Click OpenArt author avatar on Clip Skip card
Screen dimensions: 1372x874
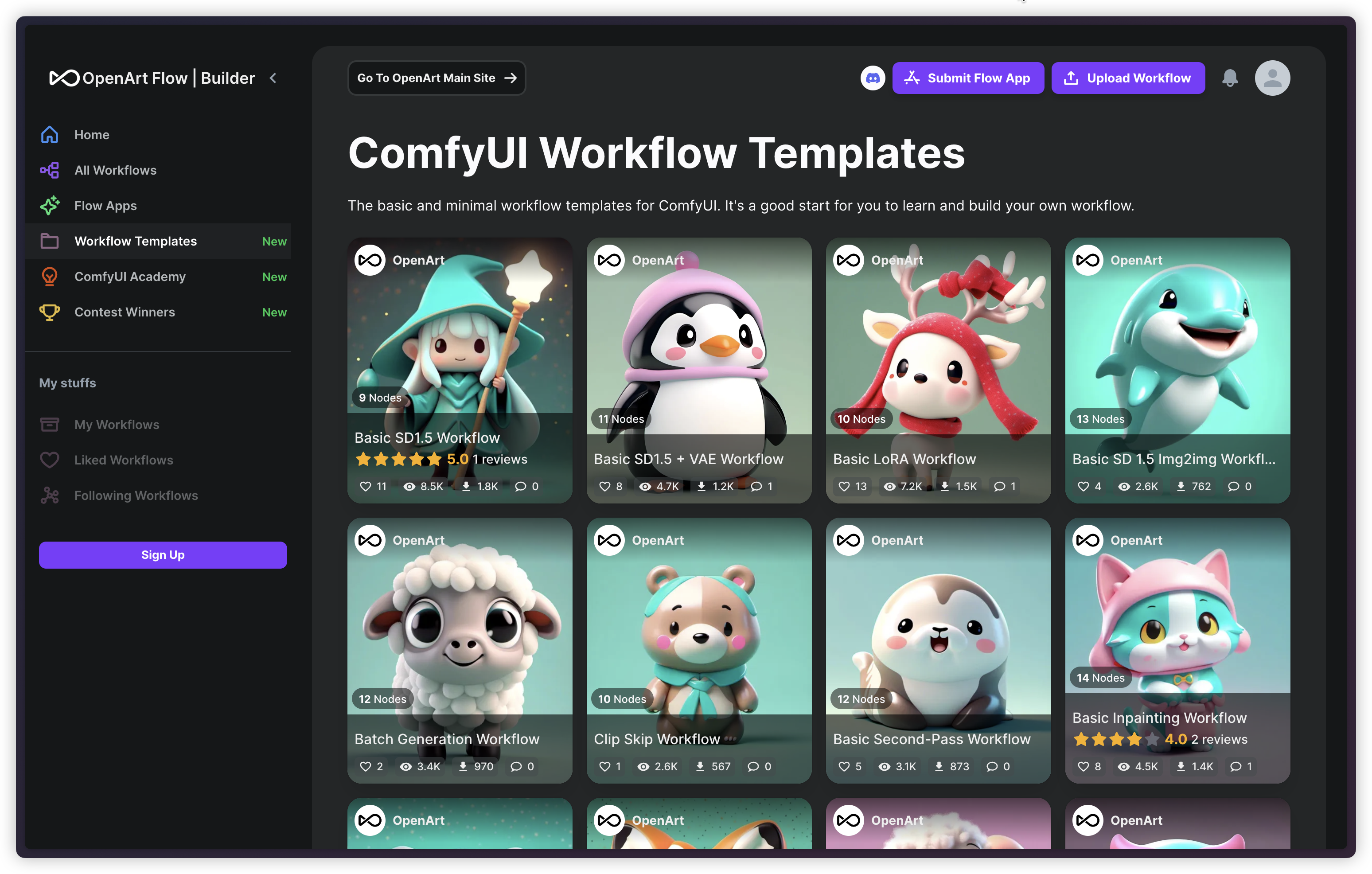click(609, 541)
